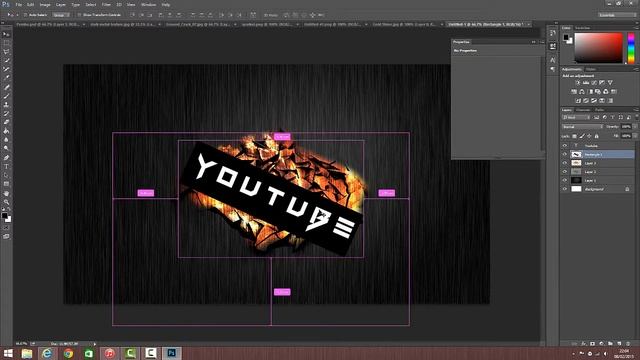Add a Levels adjustment
The image size is (640, 360).
pyautogui.click(x=586, y=83)
